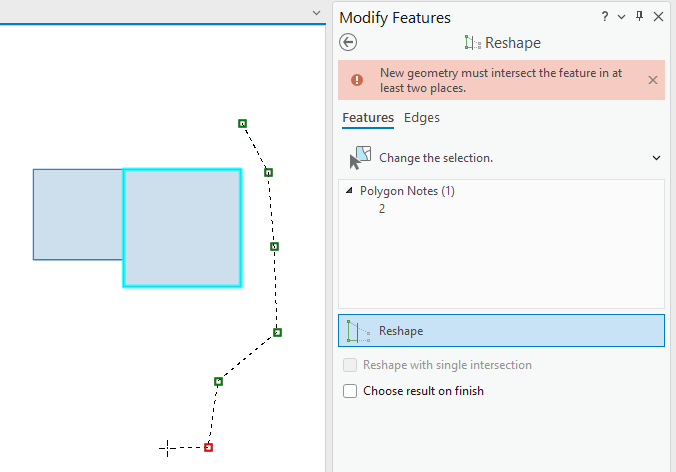Dismiss the red error message banner

click(653, 80)
